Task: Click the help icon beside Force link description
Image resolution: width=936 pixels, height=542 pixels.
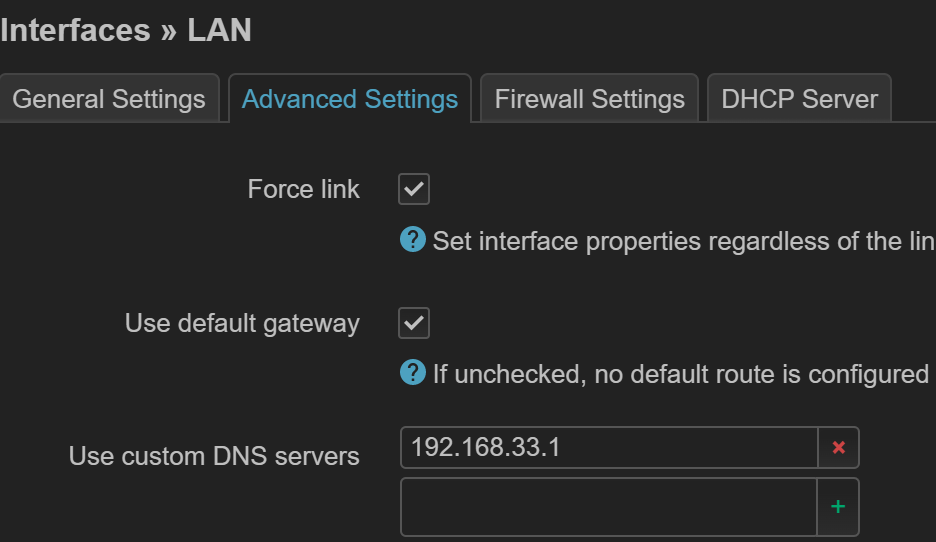Action: [x=412, y=240]
